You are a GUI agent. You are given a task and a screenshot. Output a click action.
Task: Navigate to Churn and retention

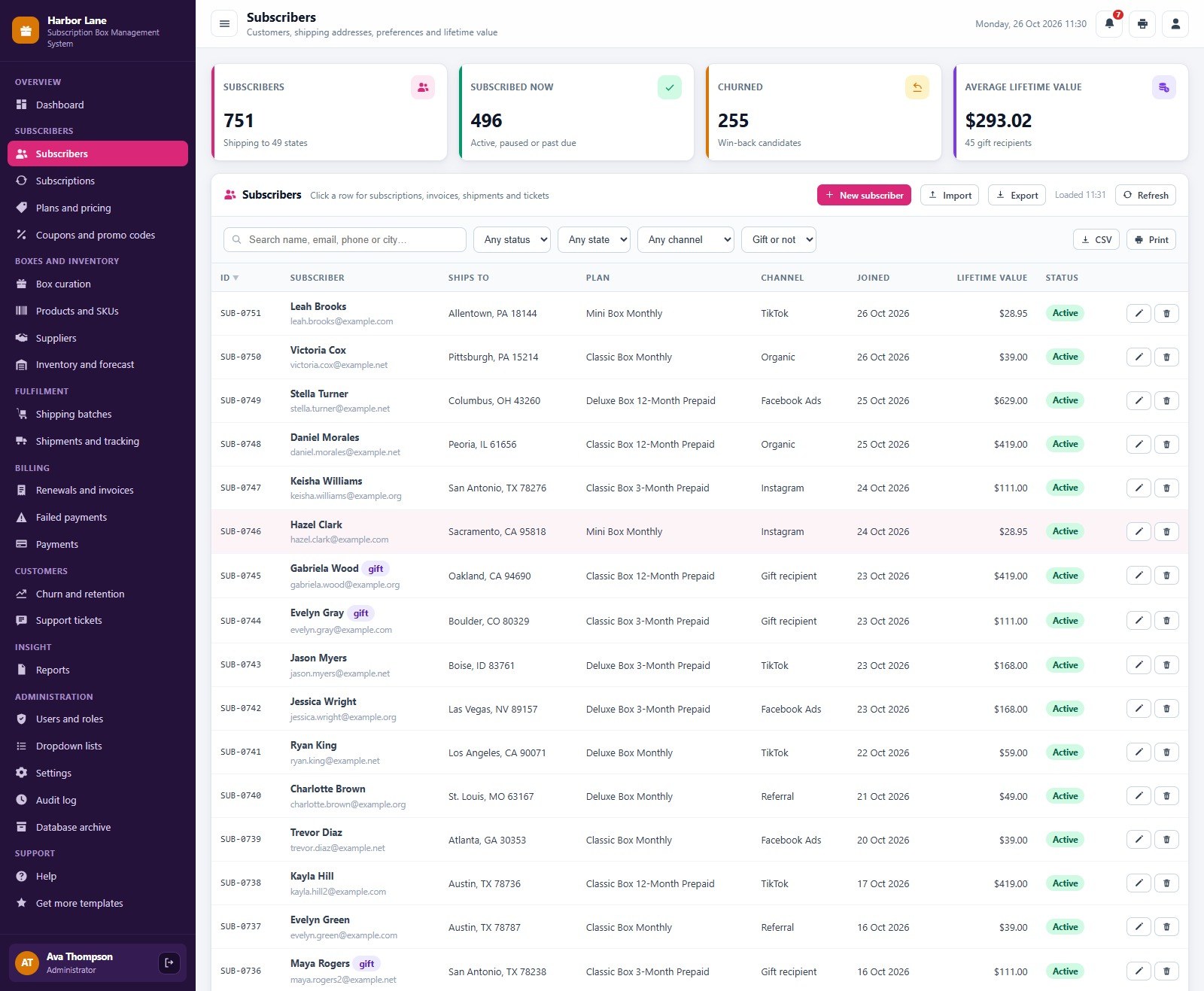98,594
